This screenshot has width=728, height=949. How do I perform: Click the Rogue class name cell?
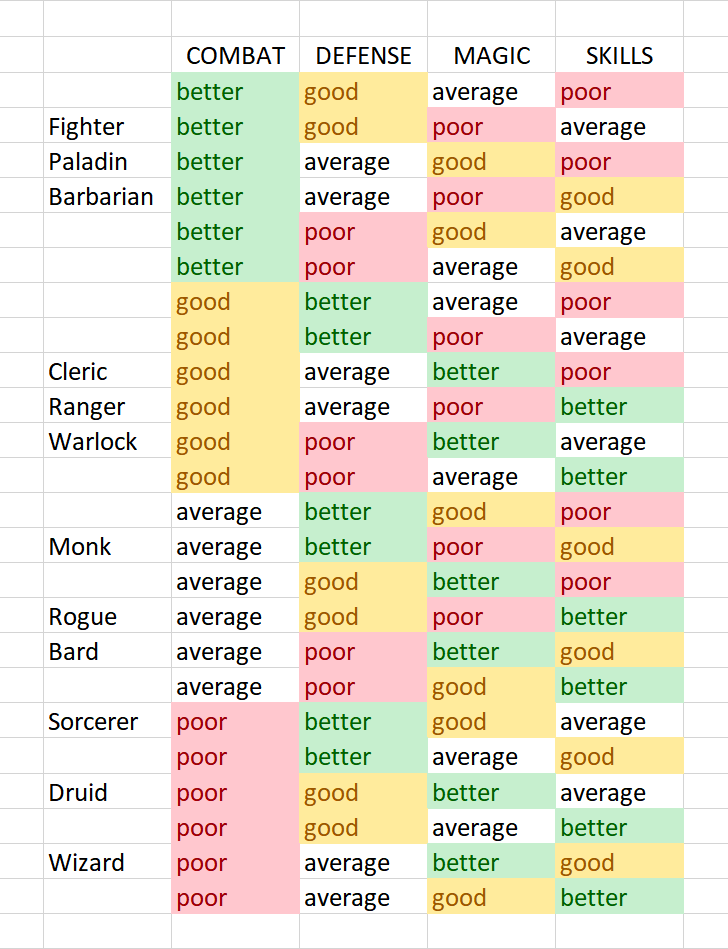pyautogui.click(x=107, y=617)
